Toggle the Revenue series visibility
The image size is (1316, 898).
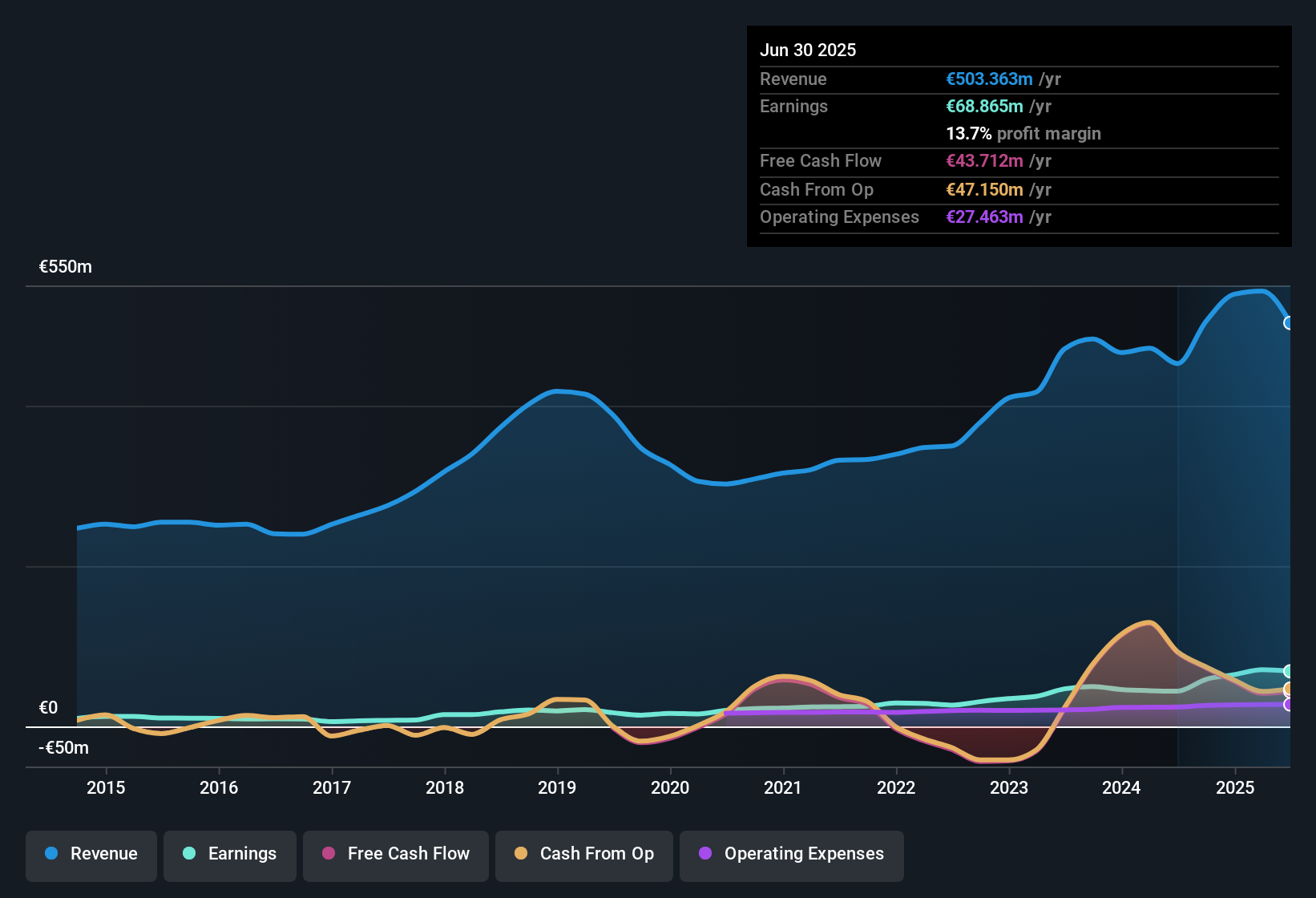click(91, 854)
